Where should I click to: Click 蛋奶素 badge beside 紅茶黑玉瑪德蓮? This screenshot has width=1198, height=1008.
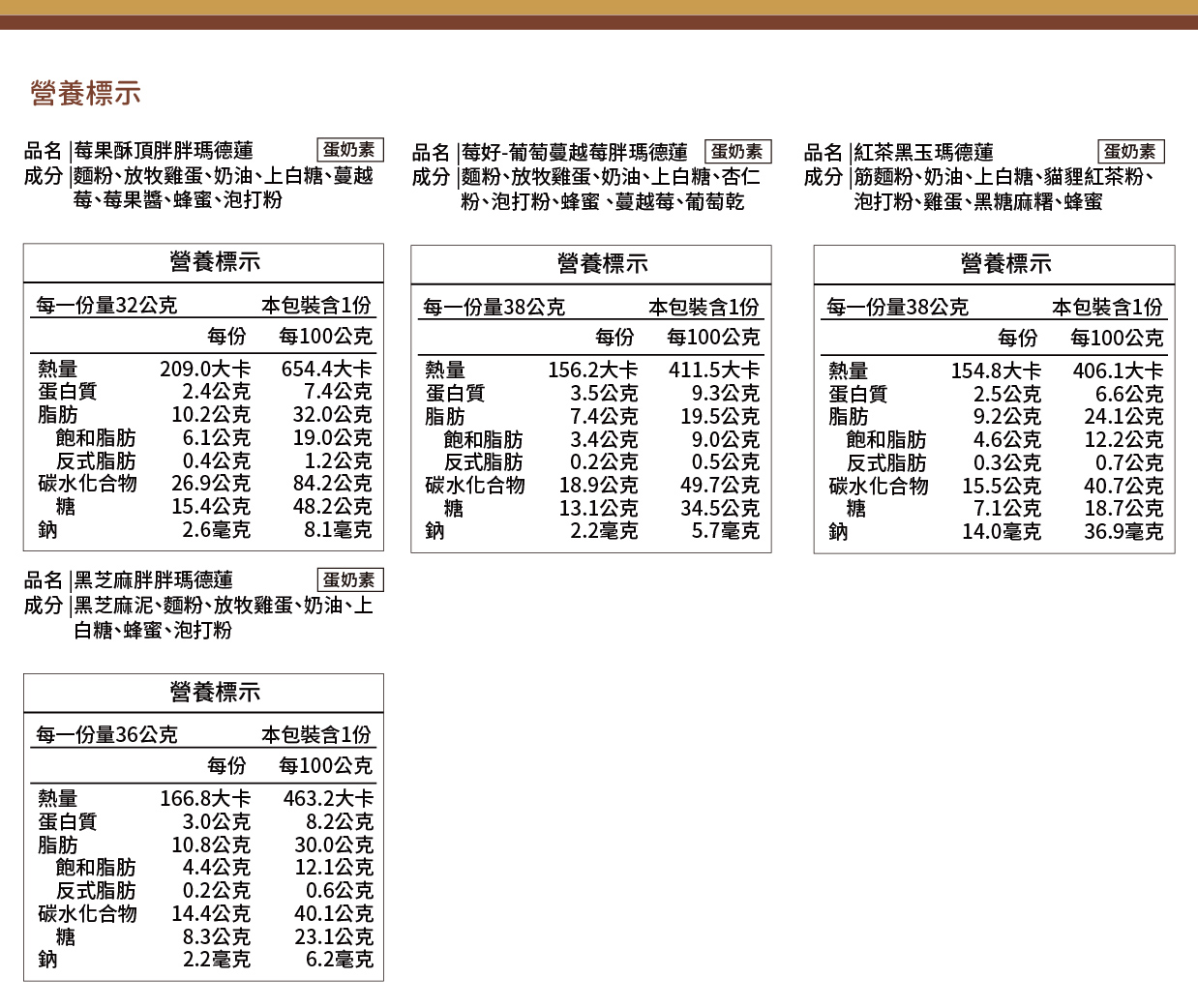pyautogui.click(x=1130, y=151)
